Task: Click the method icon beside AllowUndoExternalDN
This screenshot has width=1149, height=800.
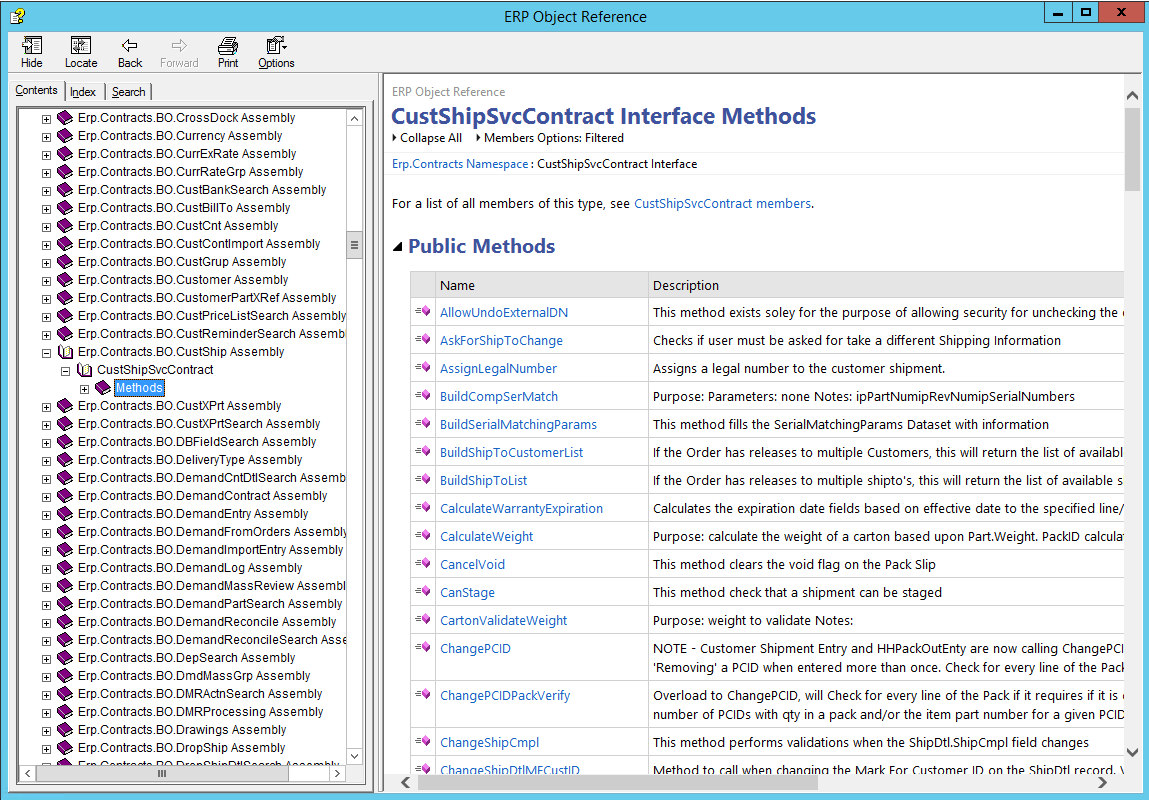Action: pyautogui.click(x=423, y=311)
